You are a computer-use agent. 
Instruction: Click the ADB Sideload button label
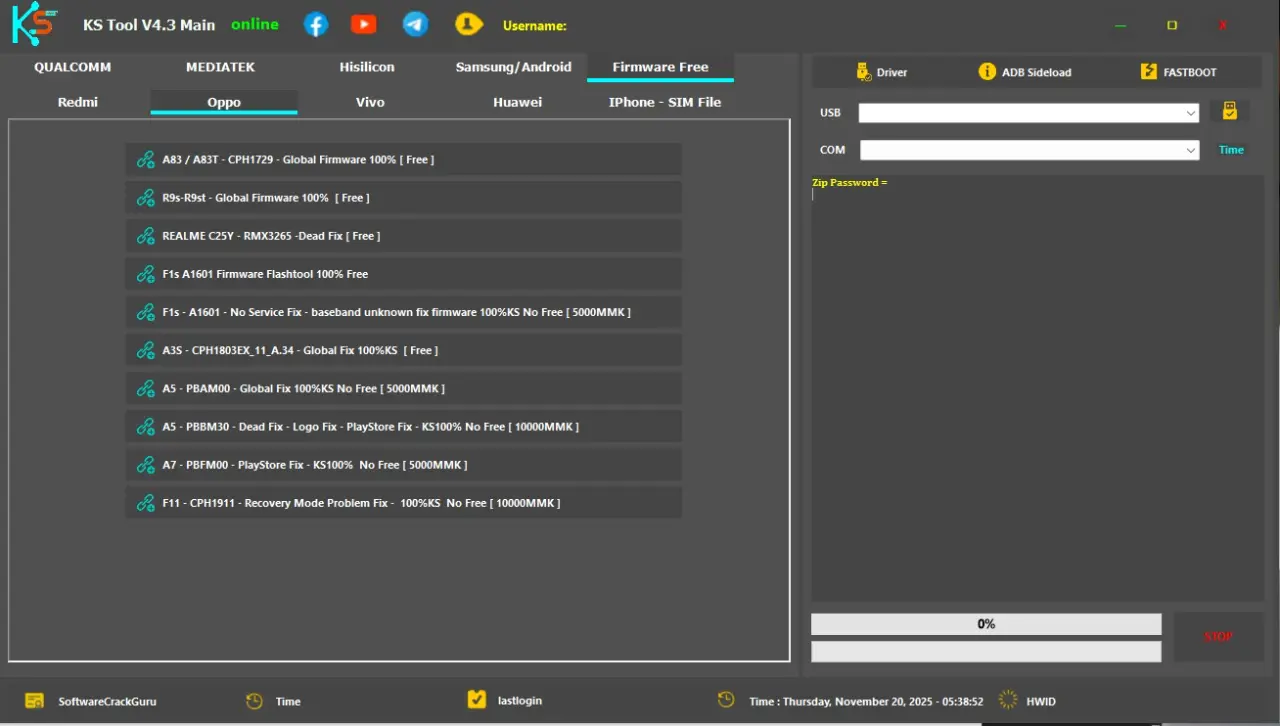1036,73
